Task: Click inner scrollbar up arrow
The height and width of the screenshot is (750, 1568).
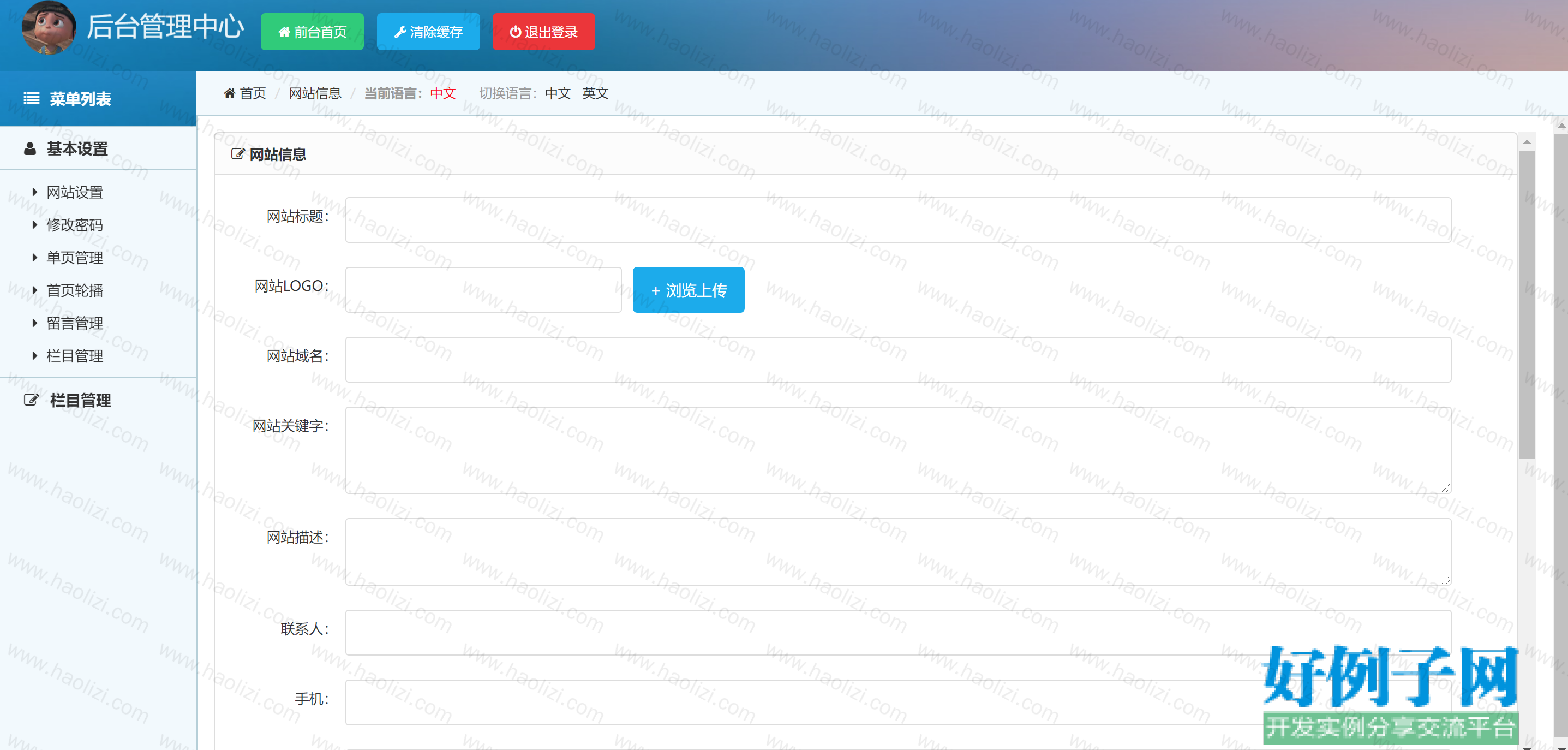Action: [1527, 142]
